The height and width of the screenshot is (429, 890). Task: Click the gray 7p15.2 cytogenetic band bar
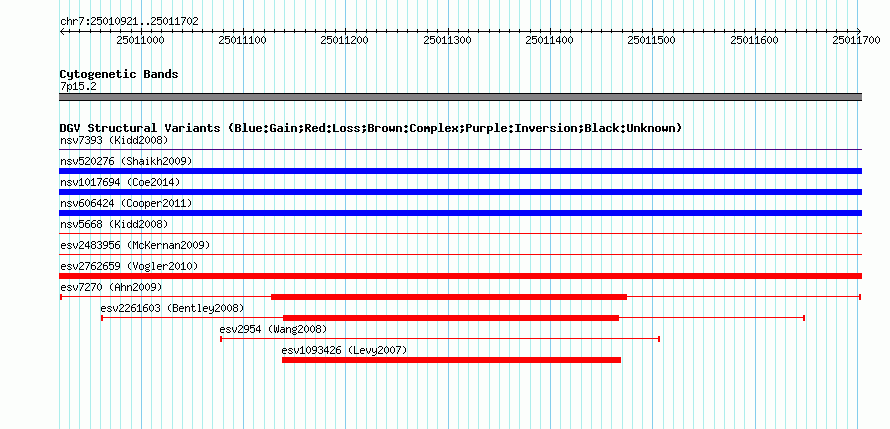click(x=461, y=97)
